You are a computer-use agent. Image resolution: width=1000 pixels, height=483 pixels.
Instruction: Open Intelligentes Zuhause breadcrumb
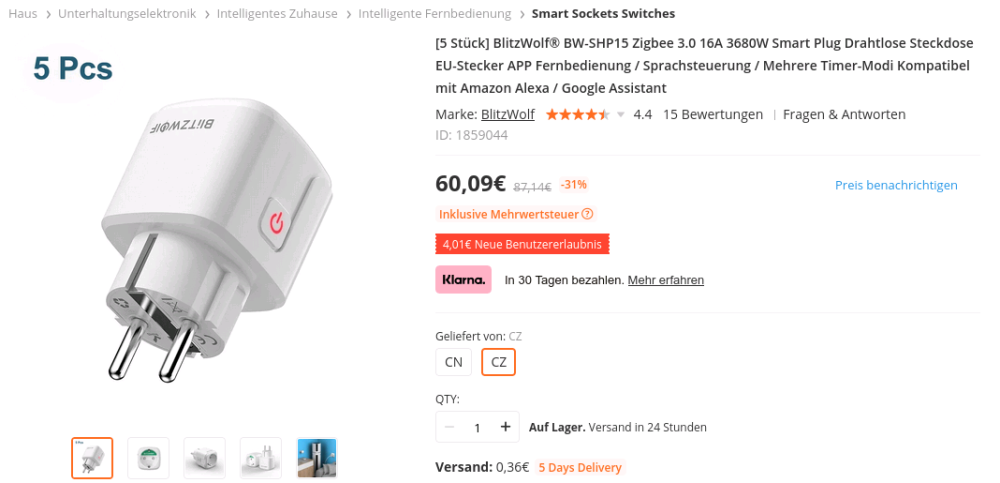click(x=277, y=13)
